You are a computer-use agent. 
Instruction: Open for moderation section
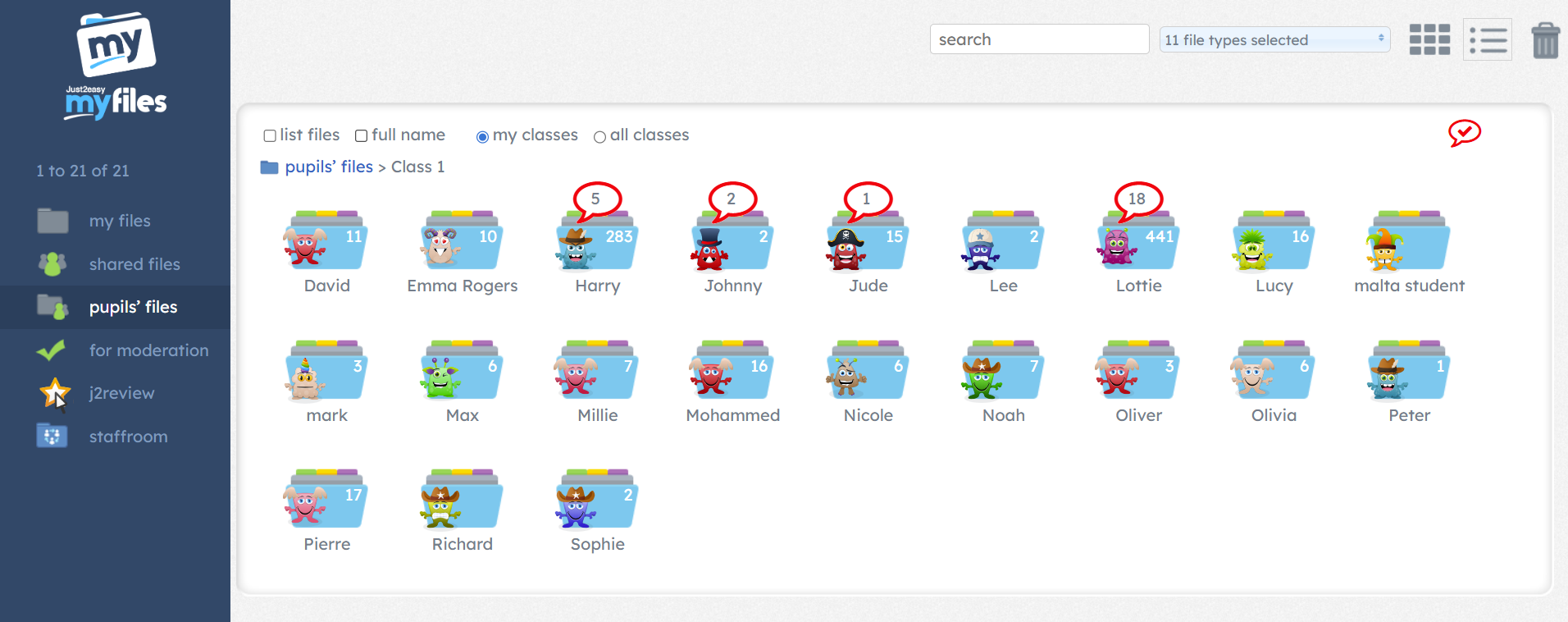coord(115,350)
